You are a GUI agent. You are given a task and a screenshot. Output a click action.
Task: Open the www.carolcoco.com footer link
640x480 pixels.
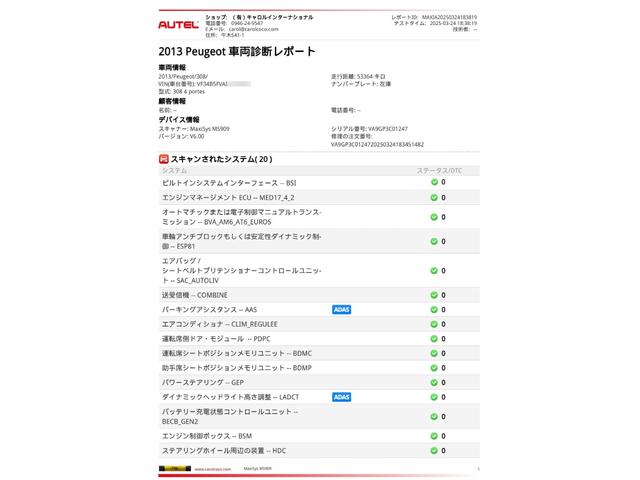point(213,469)
